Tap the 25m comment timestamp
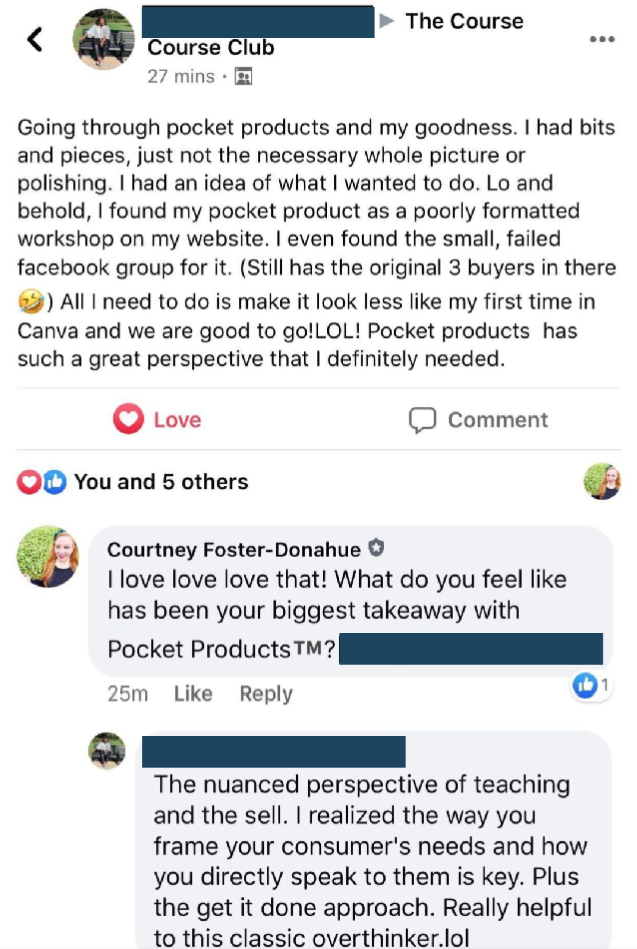The width and height of the screenshot is (637, 949). pos(127,694)
